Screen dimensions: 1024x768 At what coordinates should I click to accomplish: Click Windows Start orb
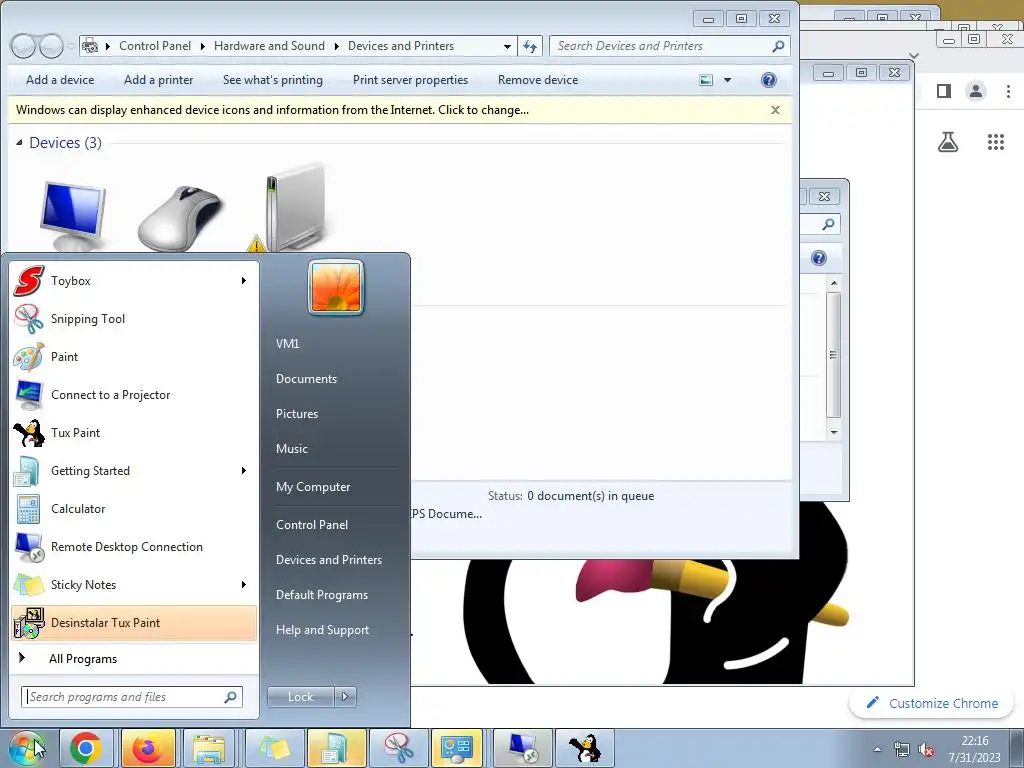click(25, 748)
